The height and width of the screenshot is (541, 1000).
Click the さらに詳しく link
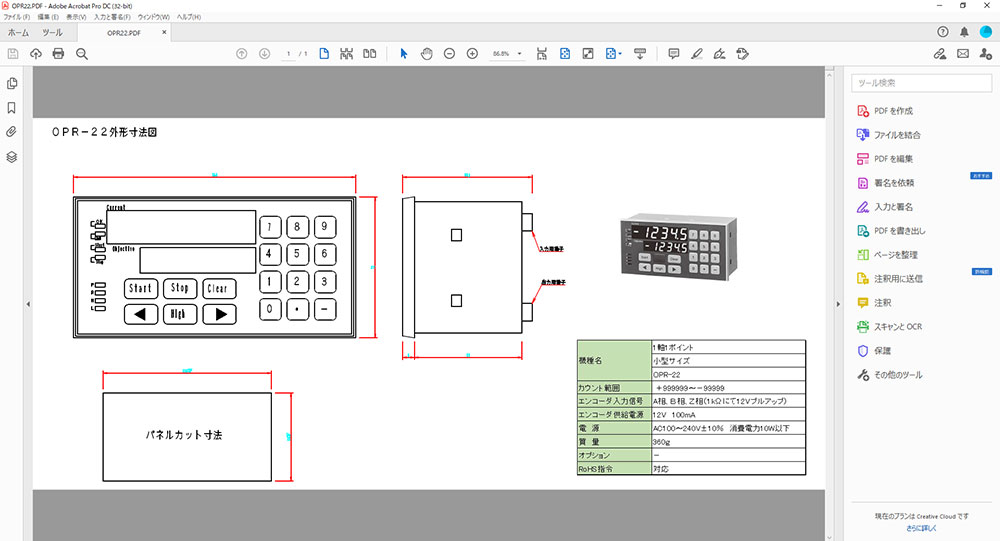click(921, 527)
